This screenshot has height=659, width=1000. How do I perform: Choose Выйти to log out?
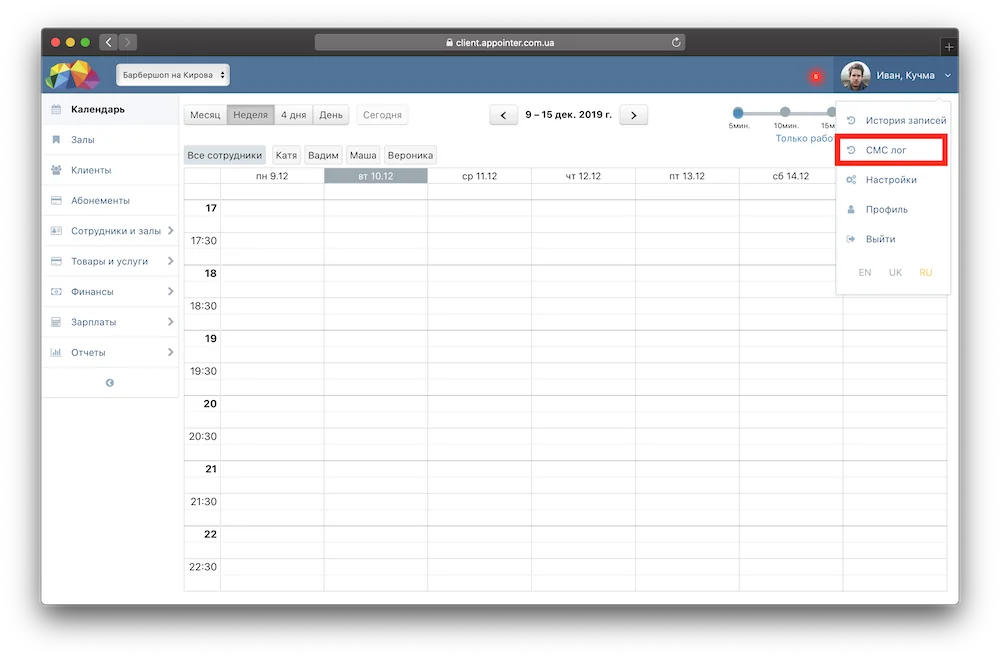click(x=893, y=239)
